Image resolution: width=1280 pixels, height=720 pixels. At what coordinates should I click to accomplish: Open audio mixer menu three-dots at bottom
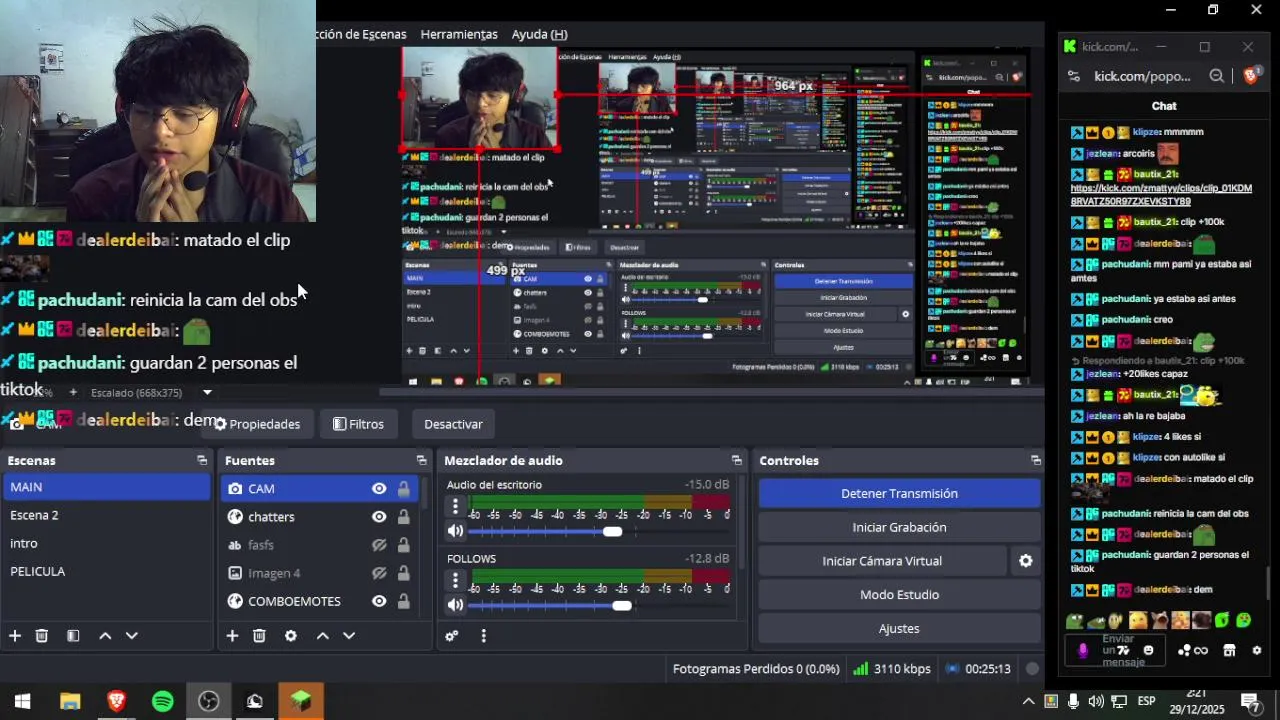pos(483,636)
